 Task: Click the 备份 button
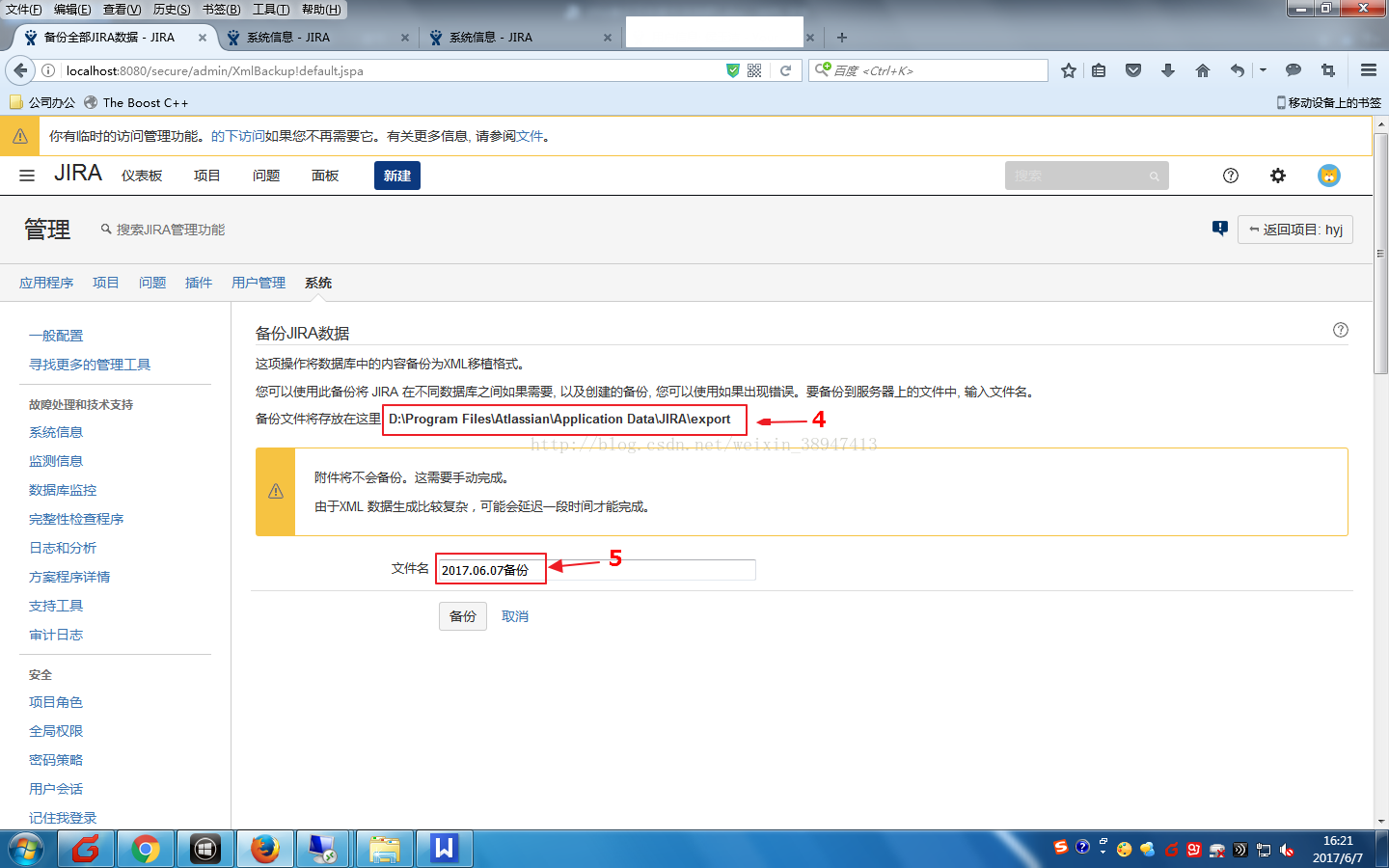463,615
